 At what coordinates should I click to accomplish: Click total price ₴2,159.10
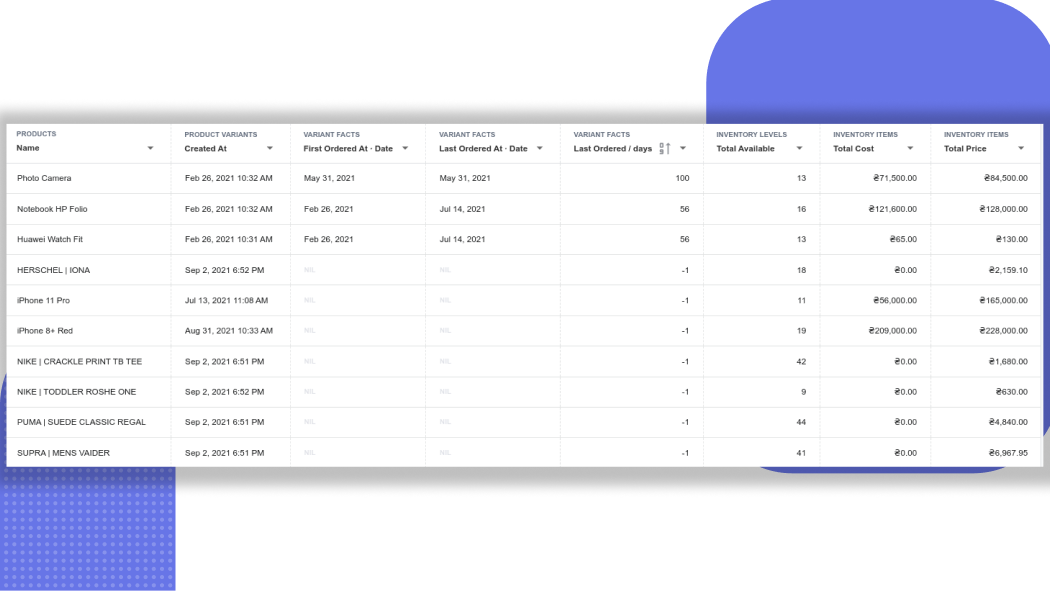coord(1008,270)
